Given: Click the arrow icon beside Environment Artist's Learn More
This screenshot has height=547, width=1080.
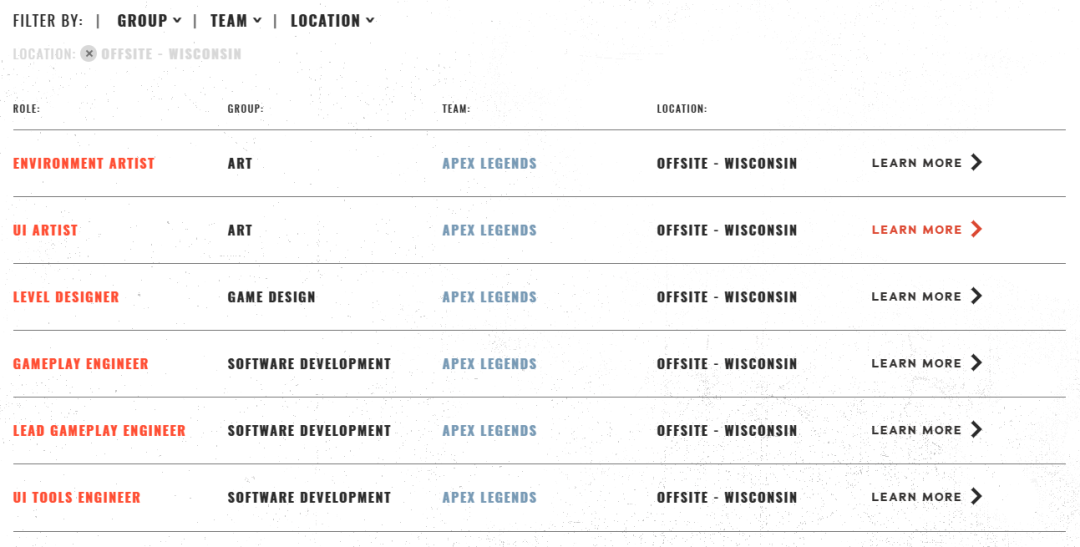Looking at the screenshot, I should point(976,163).
